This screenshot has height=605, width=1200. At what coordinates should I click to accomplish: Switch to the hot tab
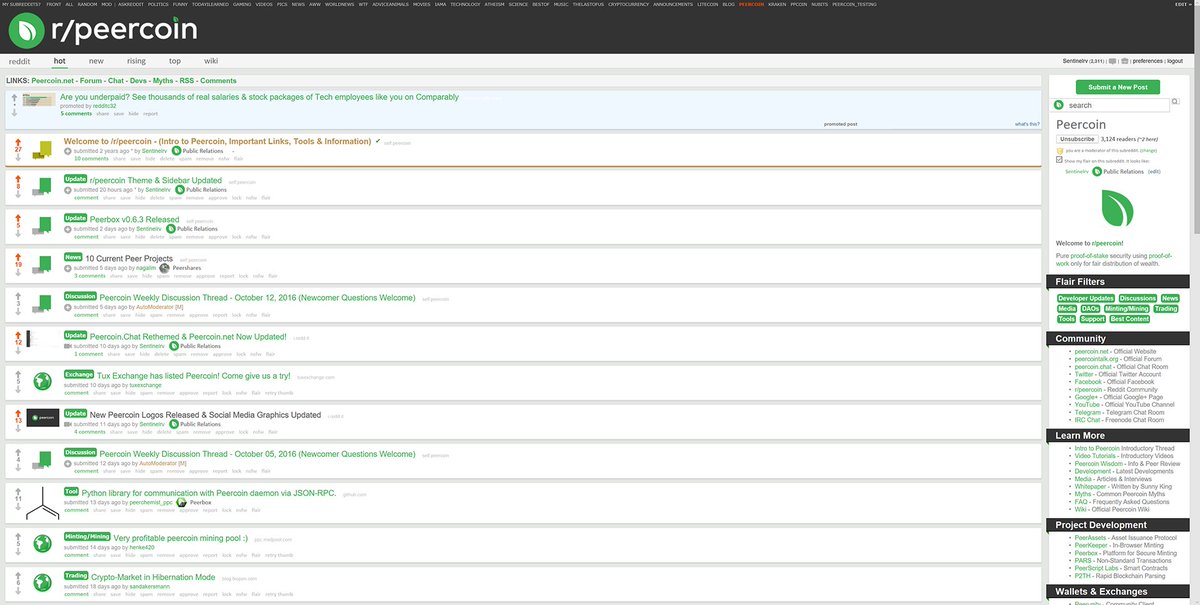(59, 61)
